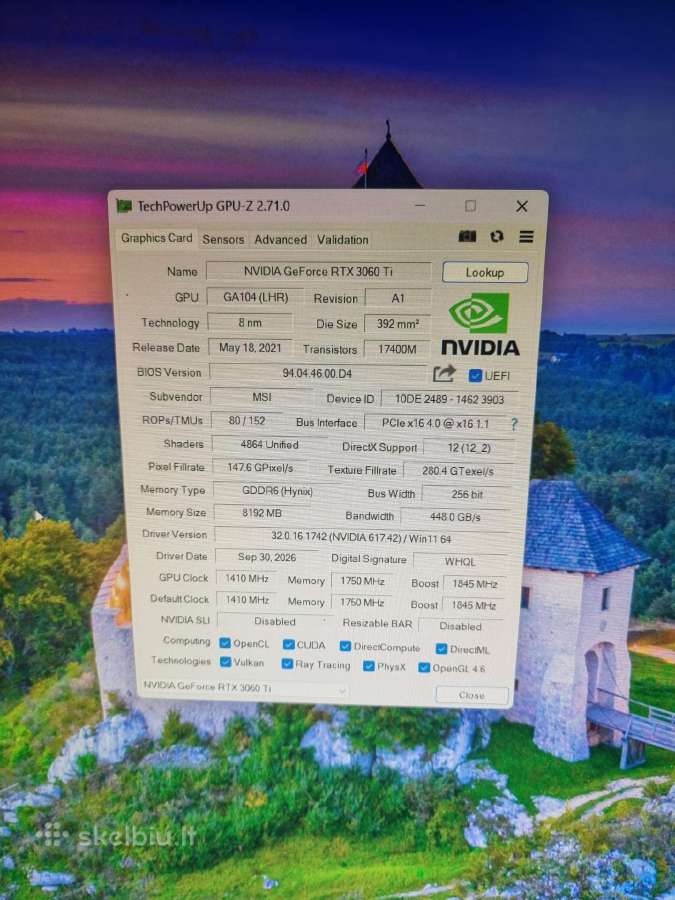The width and height of the screenshot is (675, 900).
Task: Click the BIOS Version field 94.04.46.00.D4
Action: pos(317,373)
